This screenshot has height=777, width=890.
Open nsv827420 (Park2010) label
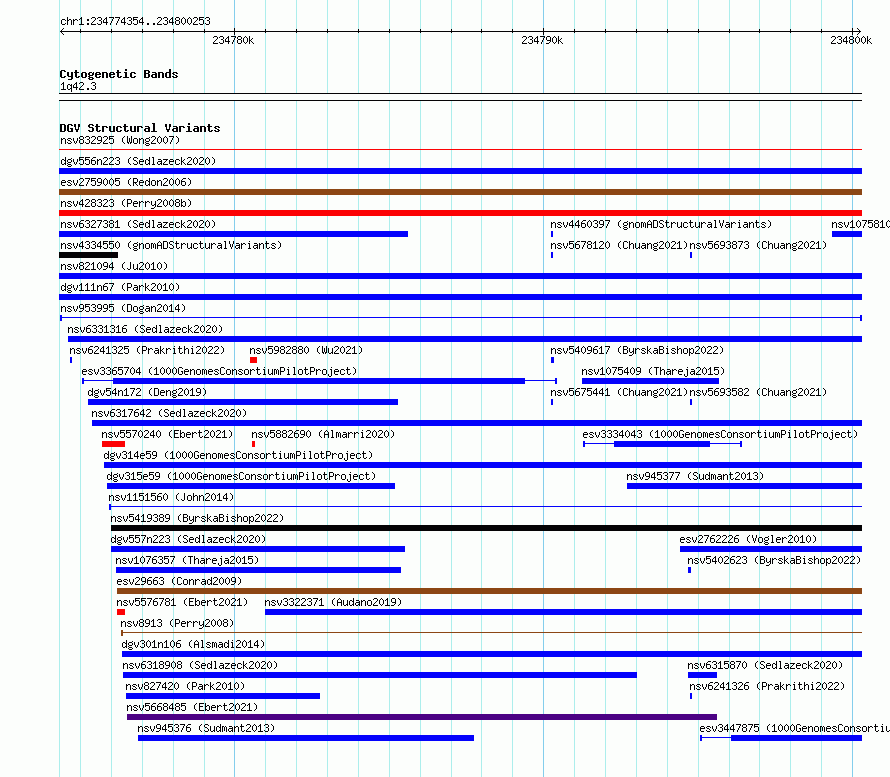point(185,686)
